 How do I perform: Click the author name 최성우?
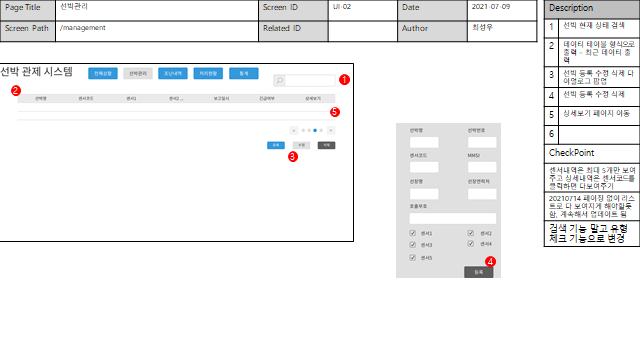pyautogui.click(x=482, y=27)
